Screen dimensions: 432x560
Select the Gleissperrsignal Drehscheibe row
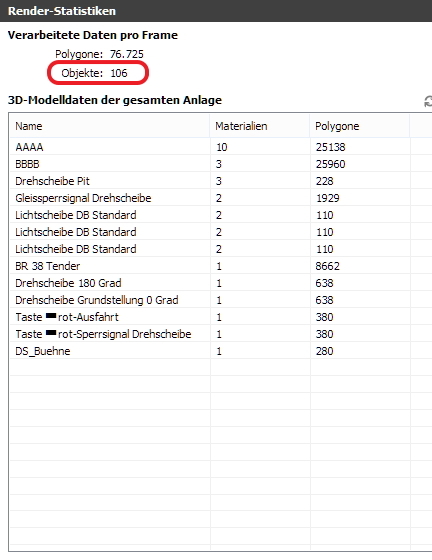tap(220, 198)
